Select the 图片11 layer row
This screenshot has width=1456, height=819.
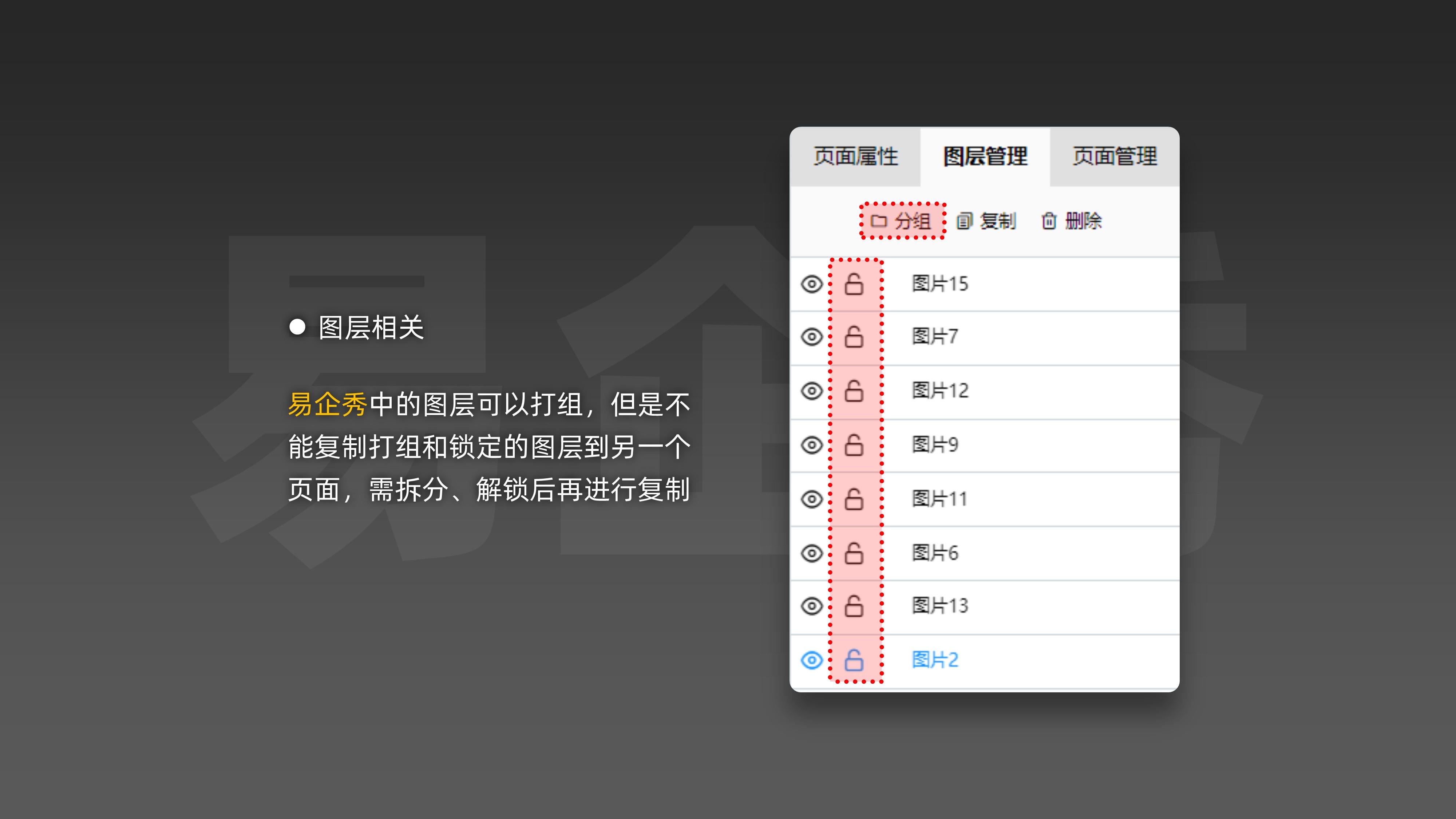tap(939, 499)
